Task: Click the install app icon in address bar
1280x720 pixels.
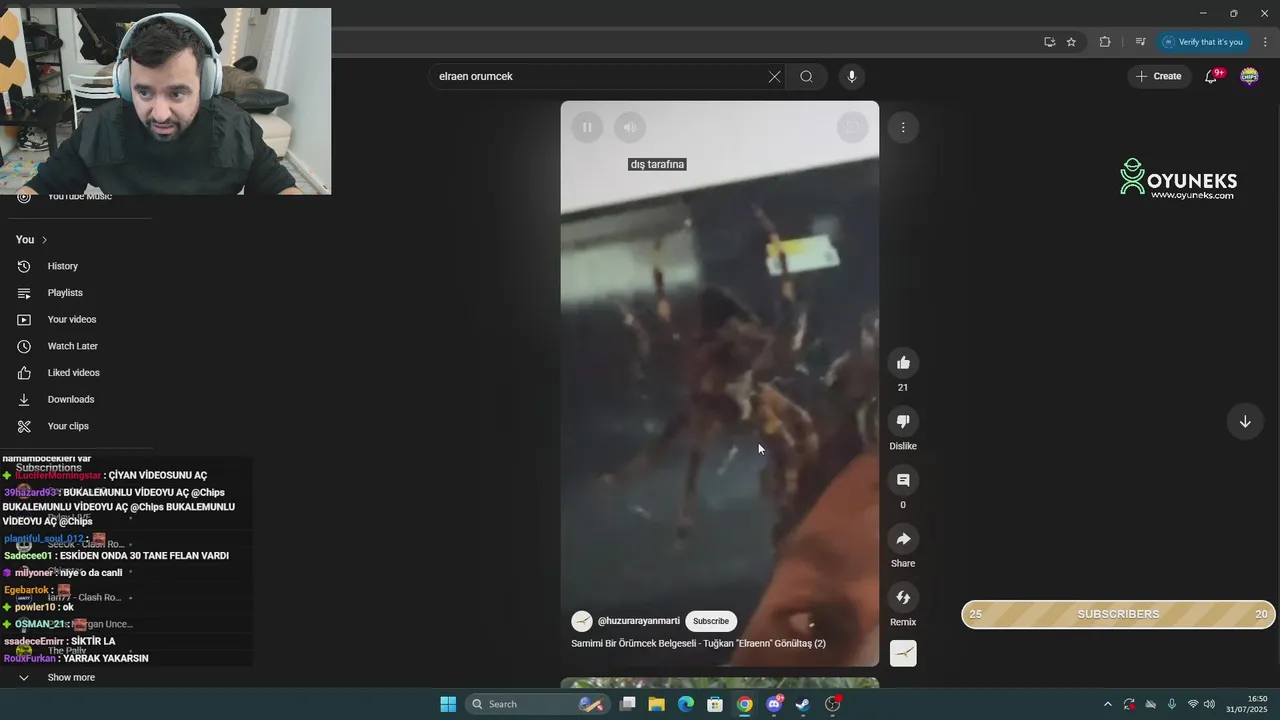Action: pos(1049,42)
